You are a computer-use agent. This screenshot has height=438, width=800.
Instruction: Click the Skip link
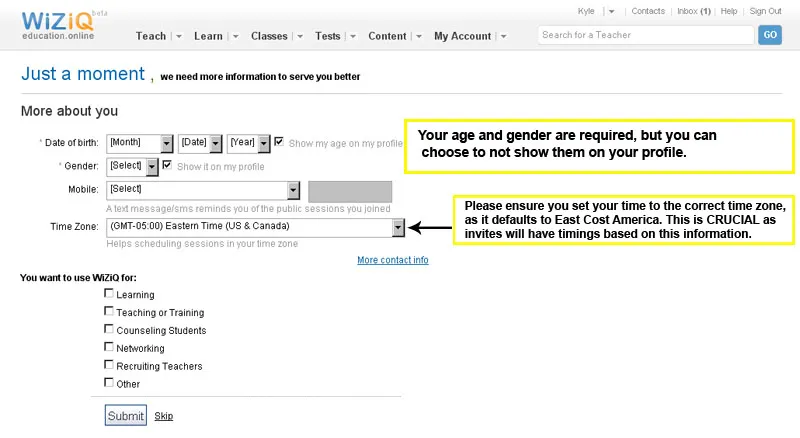[x=163, y=416]
